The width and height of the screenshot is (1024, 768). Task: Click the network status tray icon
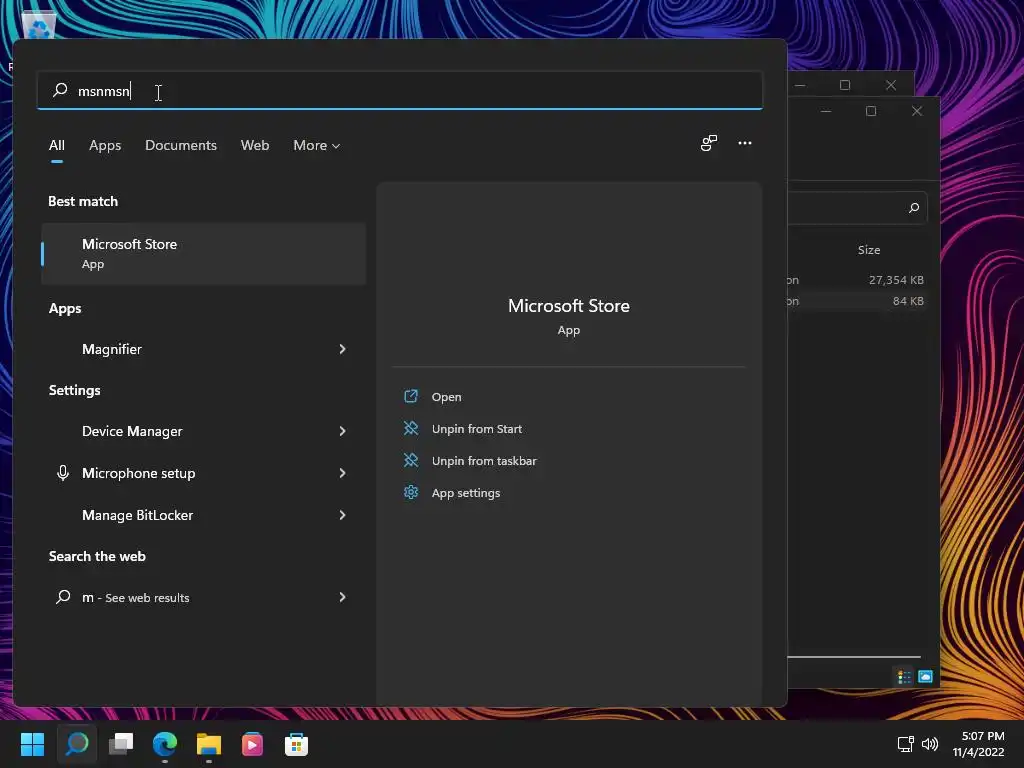pyautogui.click(x=905, y=744)
